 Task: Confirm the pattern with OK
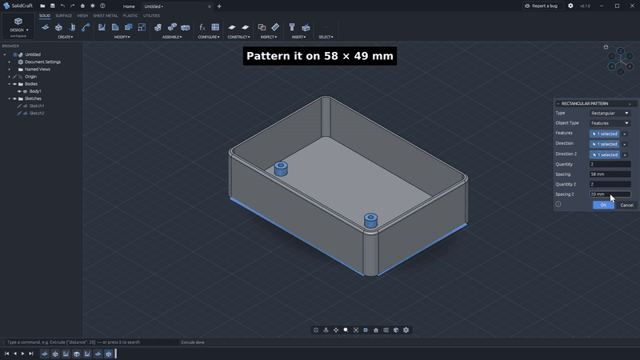point(603,205)
